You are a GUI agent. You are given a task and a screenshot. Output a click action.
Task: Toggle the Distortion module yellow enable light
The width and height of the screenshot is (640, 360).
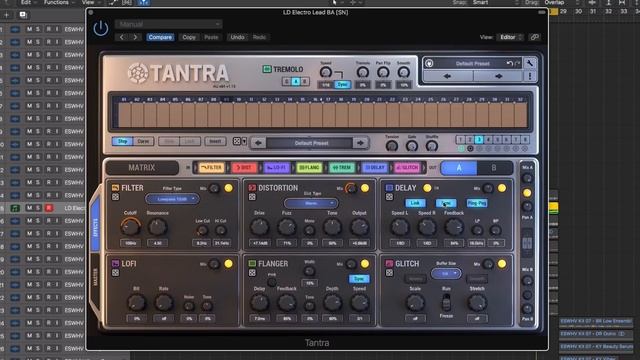pos(365,188)
